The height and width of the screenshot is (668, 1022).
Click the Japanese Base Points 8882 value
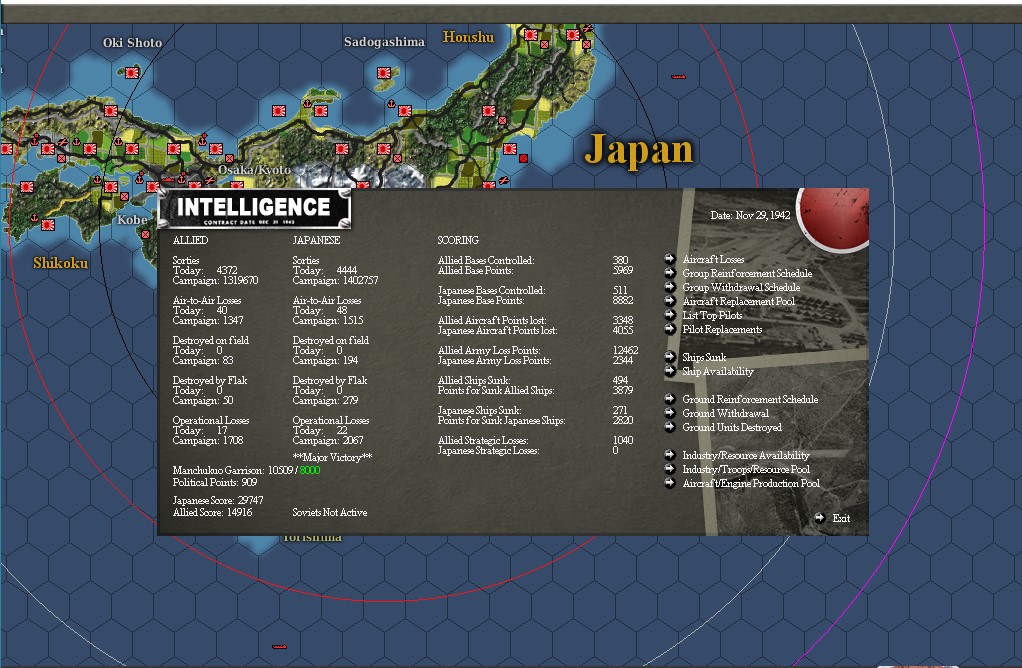[x=622, y=300]
